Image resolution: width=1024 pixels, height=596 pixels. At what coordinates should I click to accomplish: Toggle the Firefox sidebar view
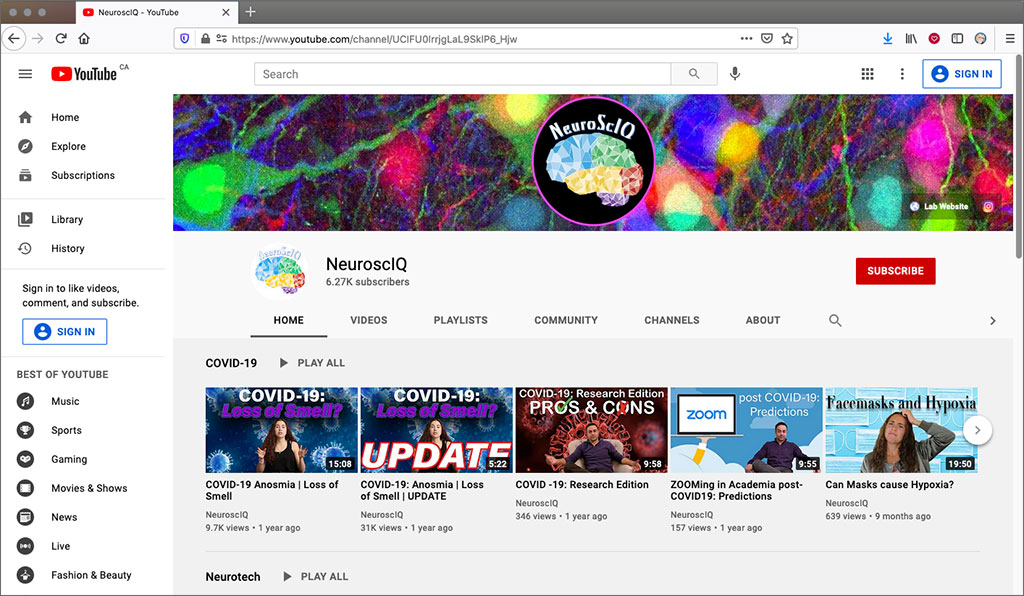(957, 39)
